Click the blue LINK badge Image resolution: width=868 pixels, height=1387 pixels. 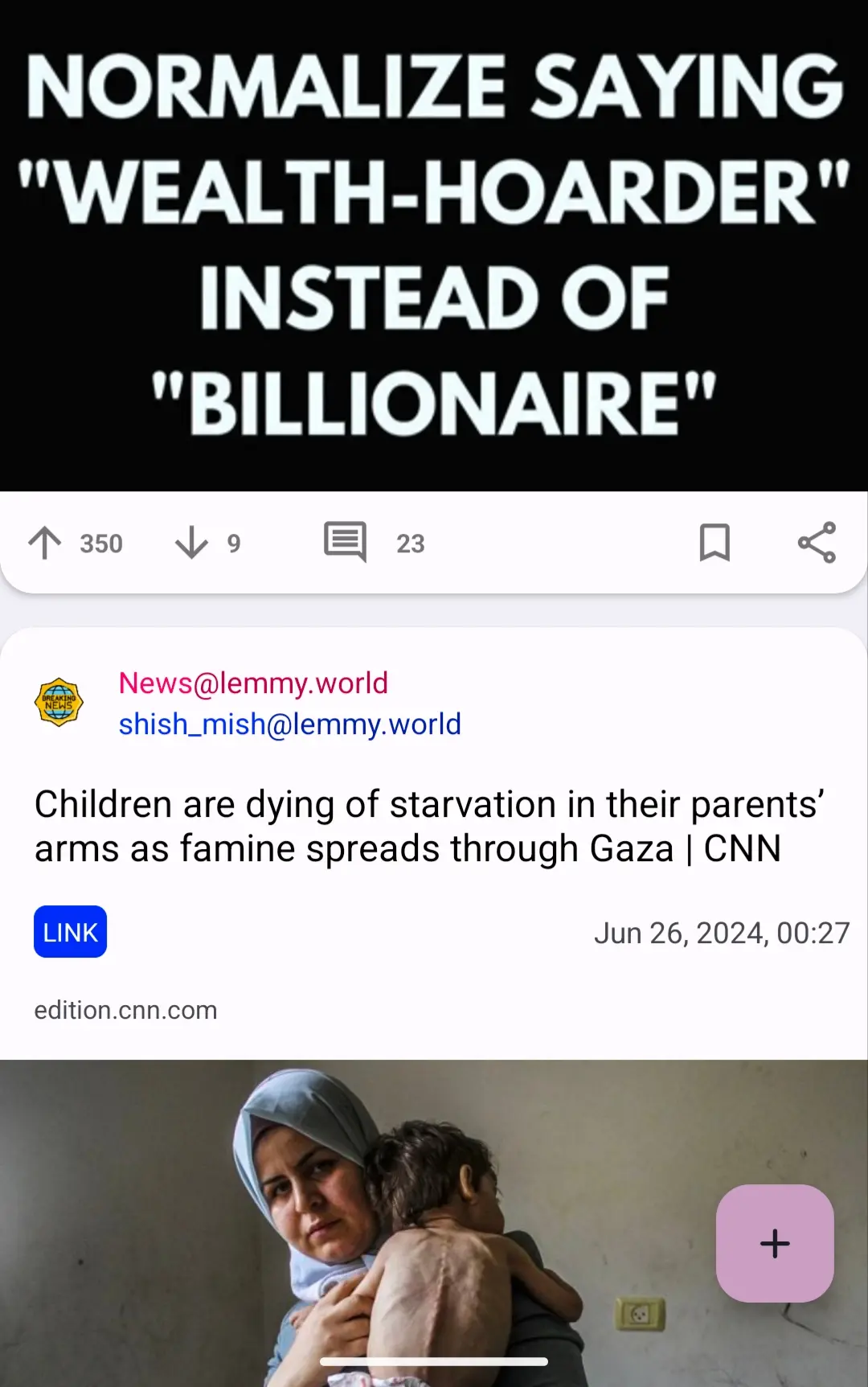(70, 932)
